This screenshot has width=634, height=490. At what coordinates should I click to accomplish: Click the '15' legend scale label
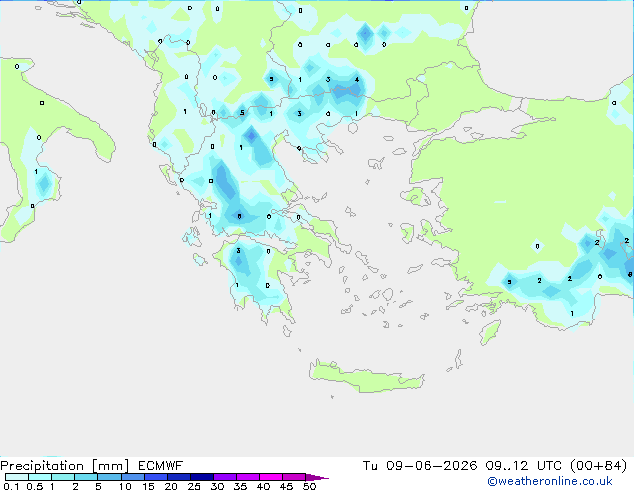point(148,486)
